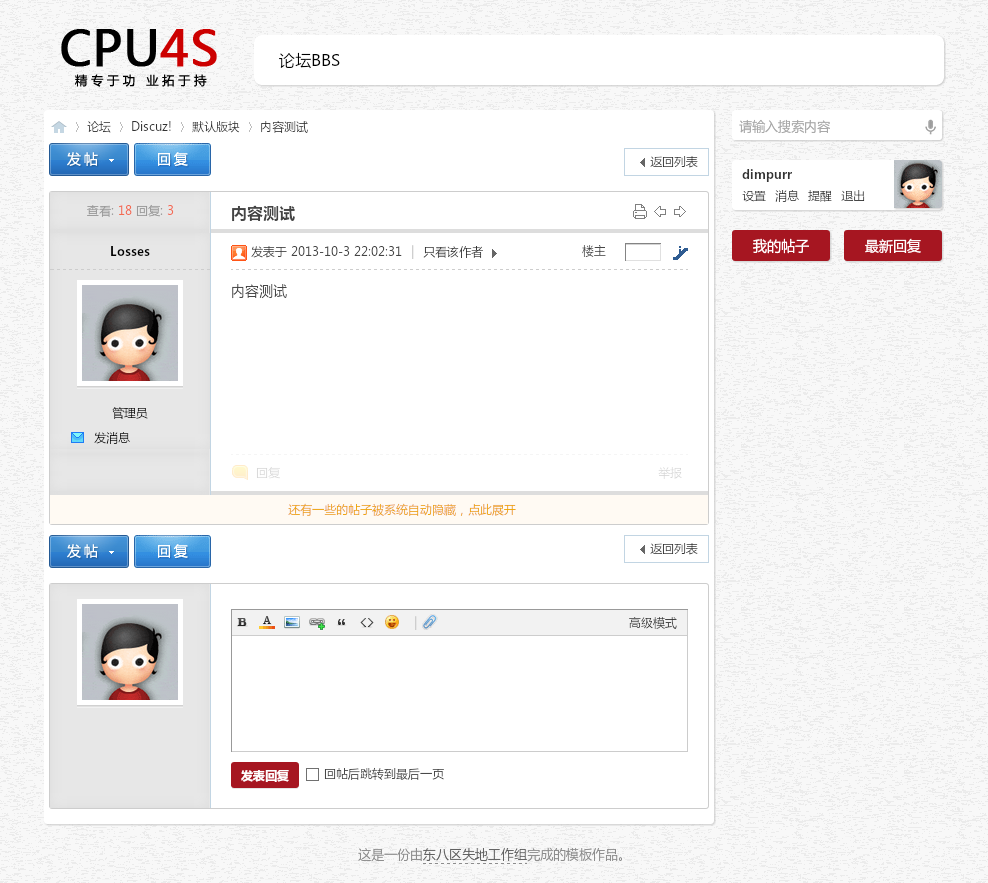Image resolution: width=988 pixels, height=883 pixels.
Task: Open the emoji smiley picker
Action: 392,623
